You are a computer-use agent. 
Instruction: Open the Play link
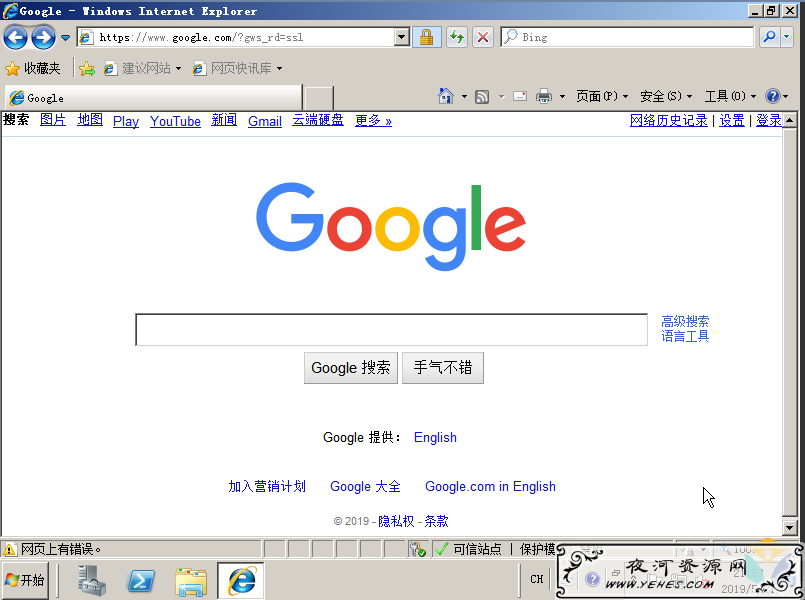pyautogui.click(x=126, y=121)
